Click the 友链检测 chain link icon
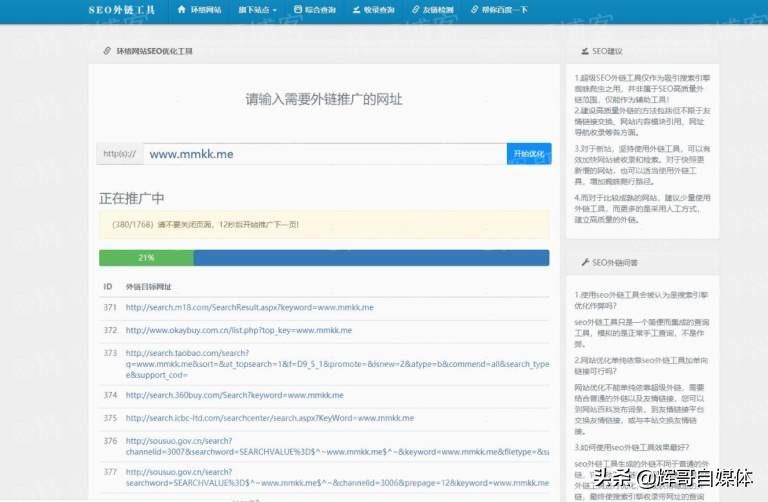Viewport: 768px width, 502px height. click(x=415, y=9)
